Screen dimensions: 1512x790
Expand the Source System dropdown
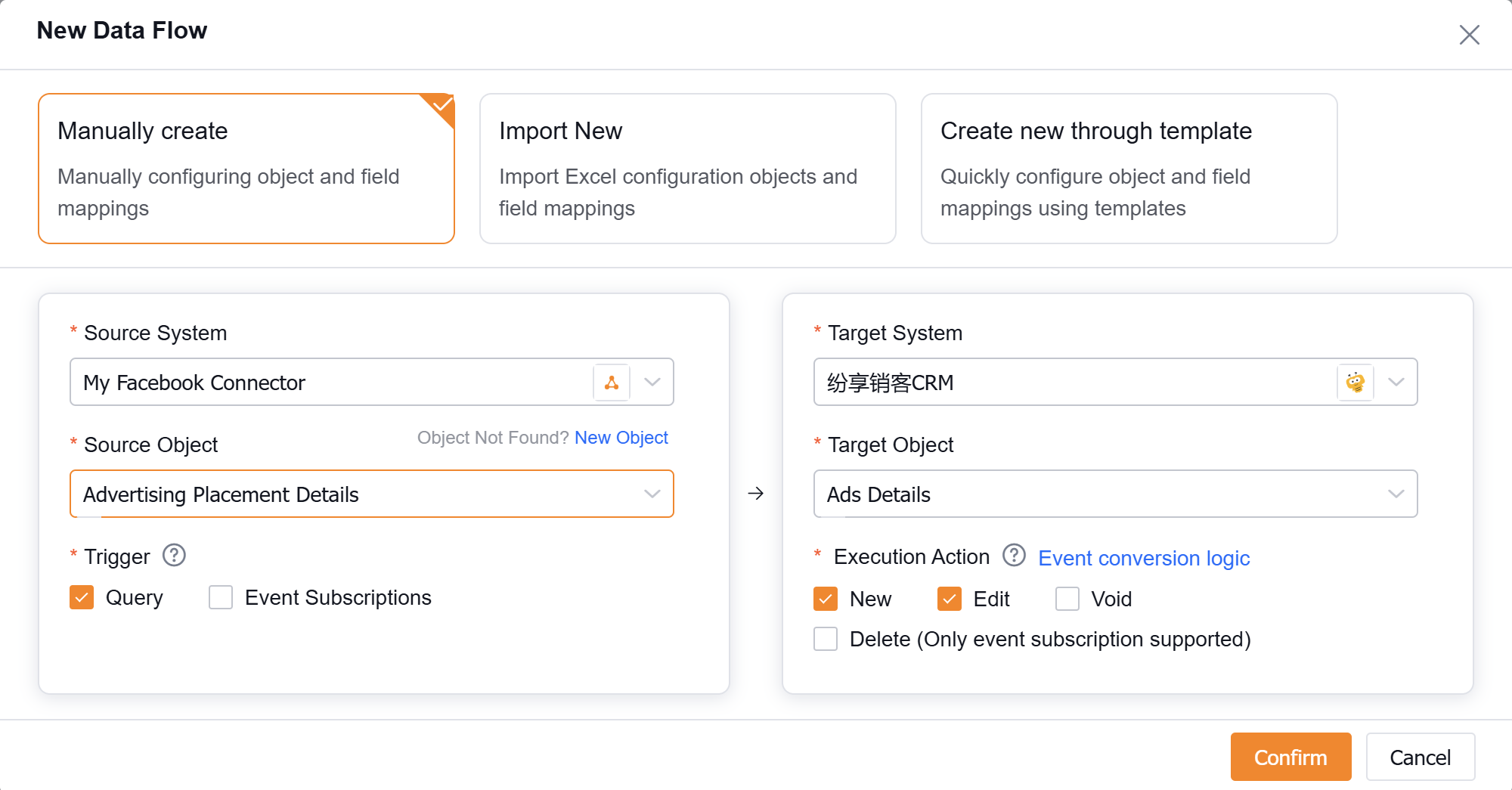tap(652, 383)
